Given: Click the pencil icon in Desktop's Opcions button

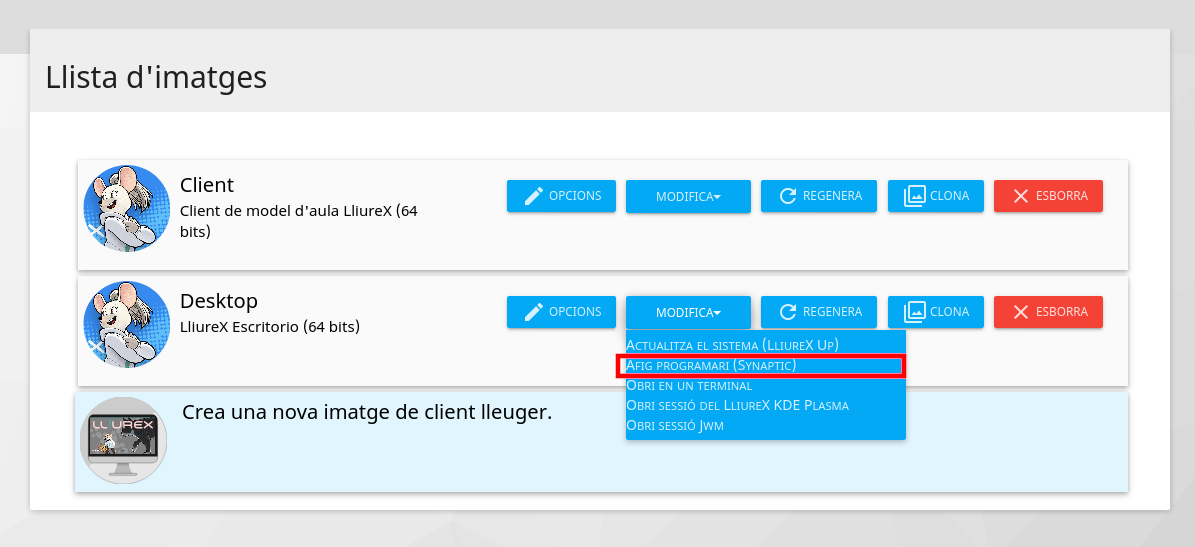Looking at the screenshot, I should click(534, 312).
